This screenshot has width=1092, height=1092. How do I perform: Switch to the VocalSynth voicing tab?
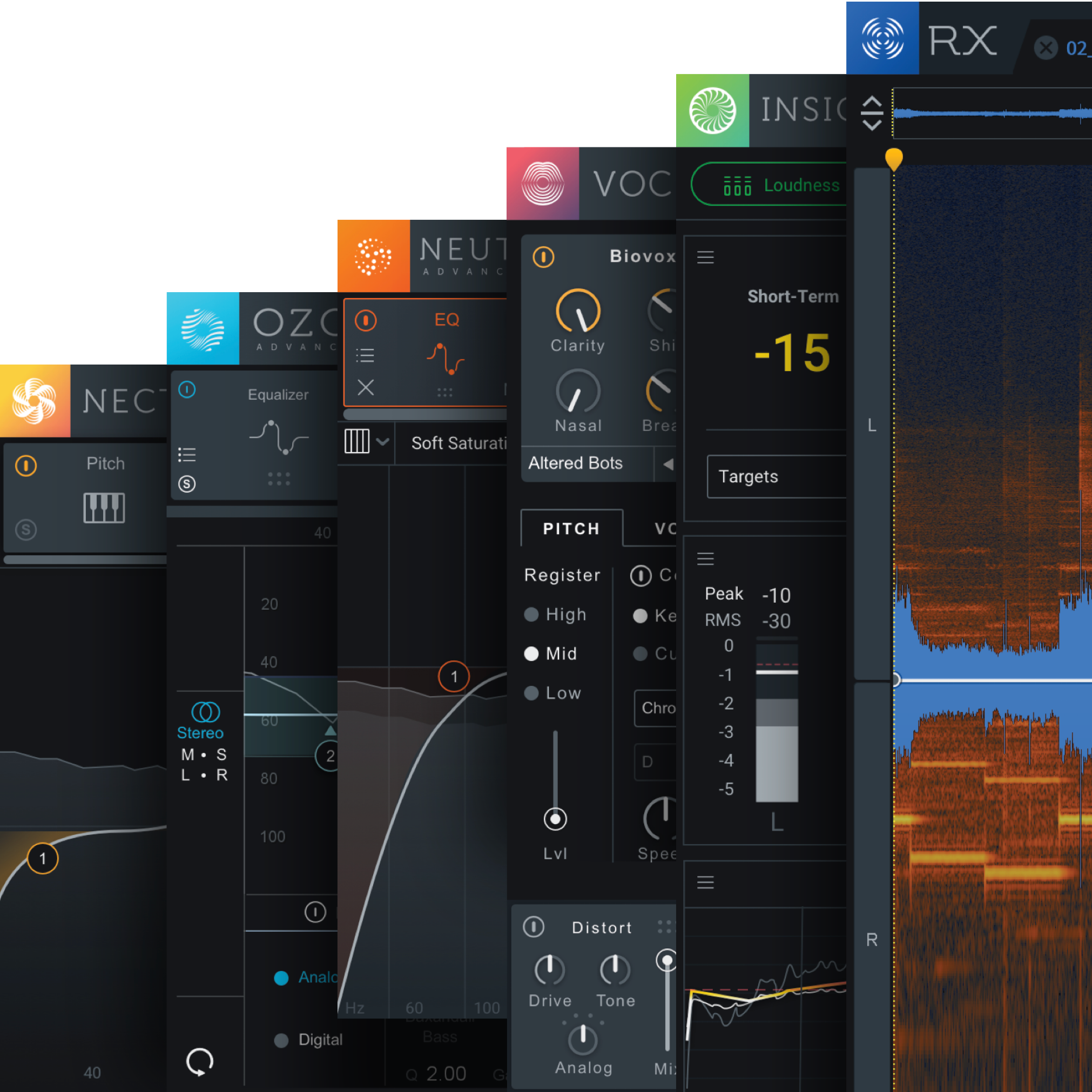665,529
